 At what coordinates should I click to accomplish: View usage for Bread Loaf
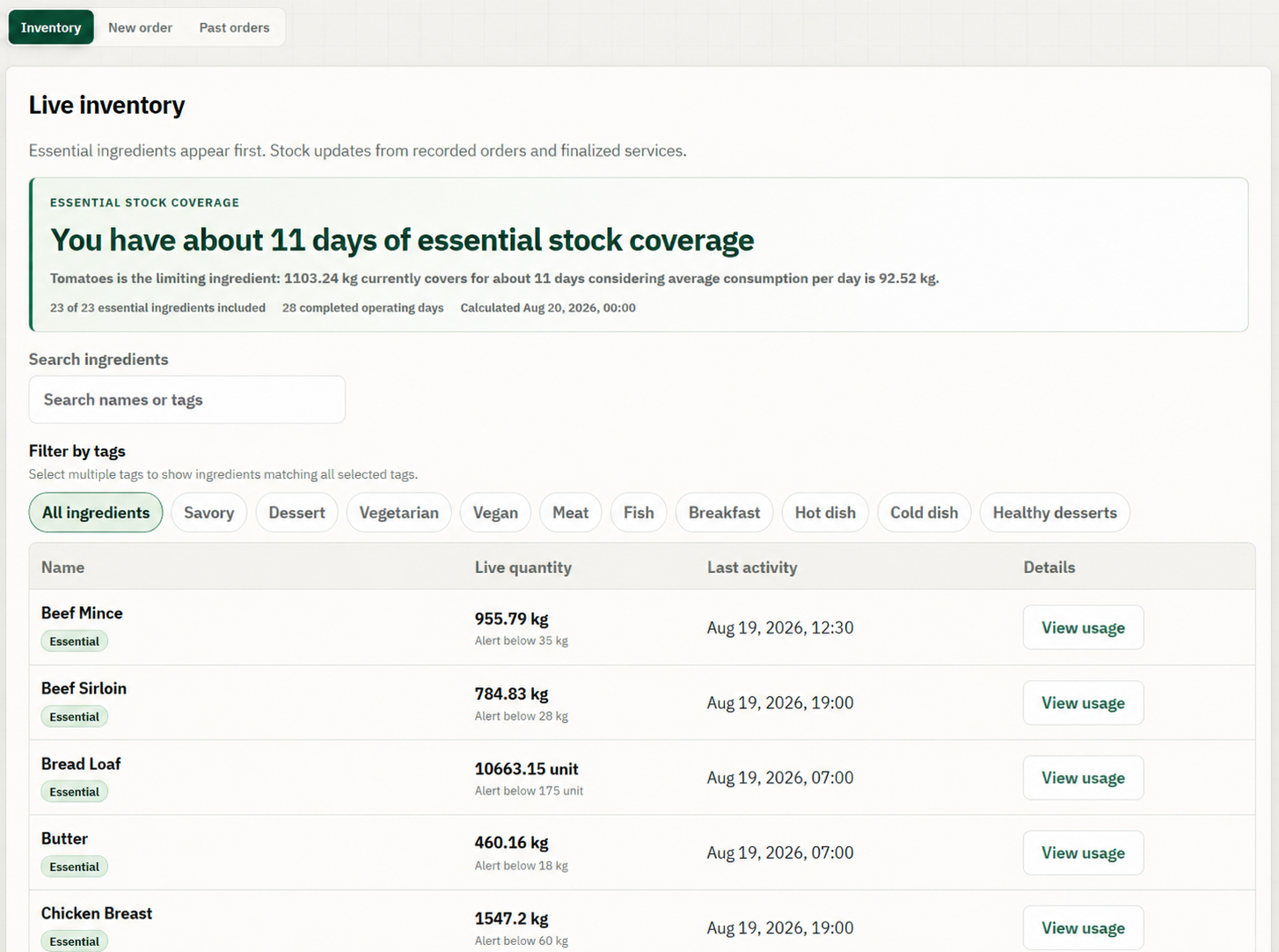coord(1083,778)
